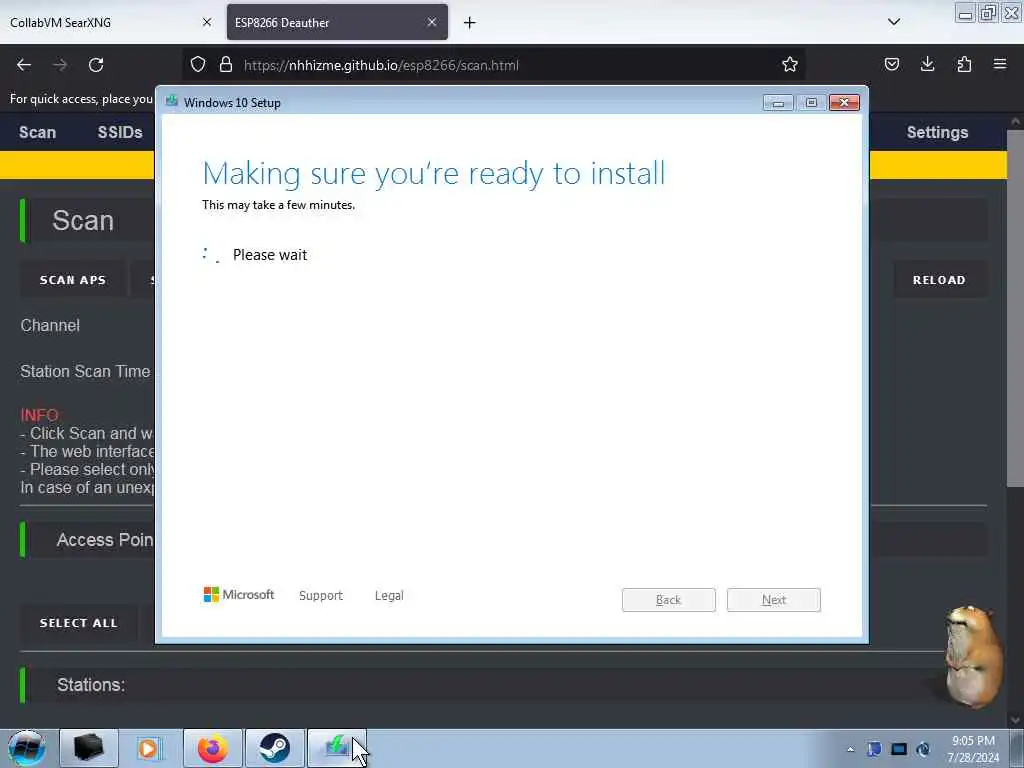
Task: Click the "Stations:" heading
Action: (x=91, y=684)
